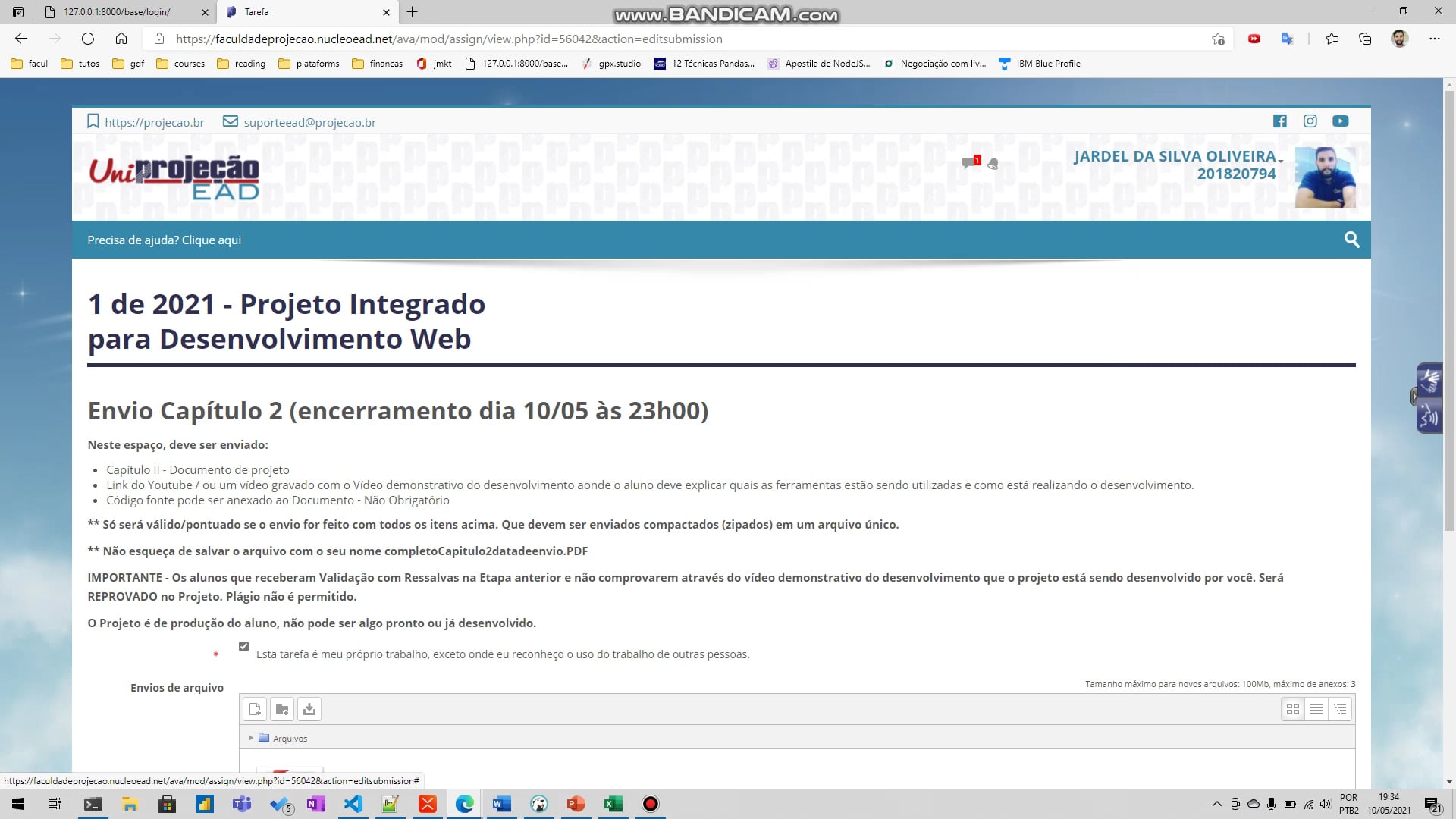Click the Libras hand accessibility widget
The width and height of the screenshot is (1456, 819).
pos(1429,380)
